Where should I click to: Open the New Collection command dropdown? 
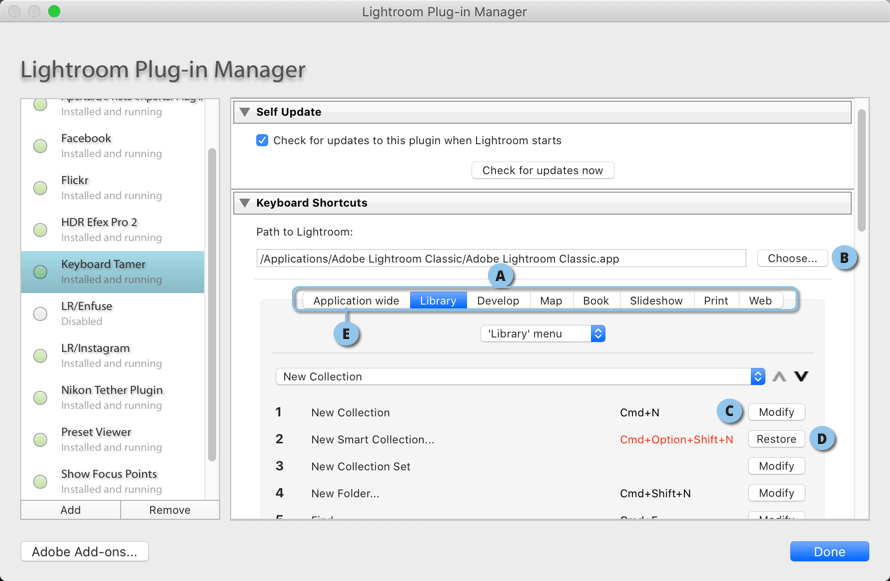click(x=520, y=376)
